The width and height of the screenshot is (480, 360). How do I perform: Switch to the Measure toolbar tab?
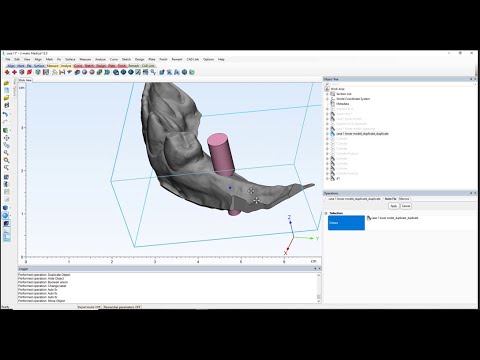pyautogui.click(x=52, y=66)
